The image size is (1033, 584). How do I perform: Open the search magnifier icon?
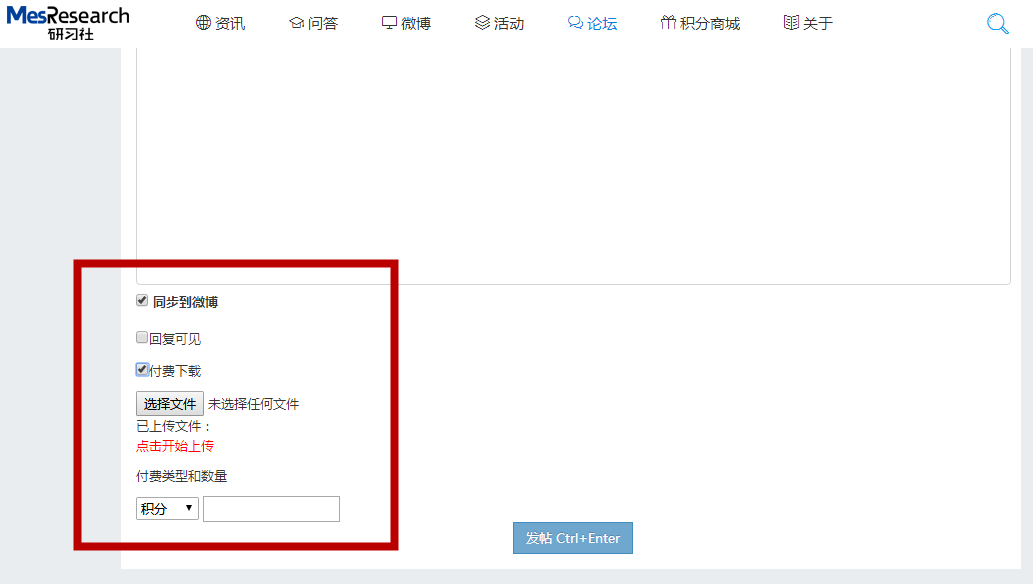coord(997,24)
